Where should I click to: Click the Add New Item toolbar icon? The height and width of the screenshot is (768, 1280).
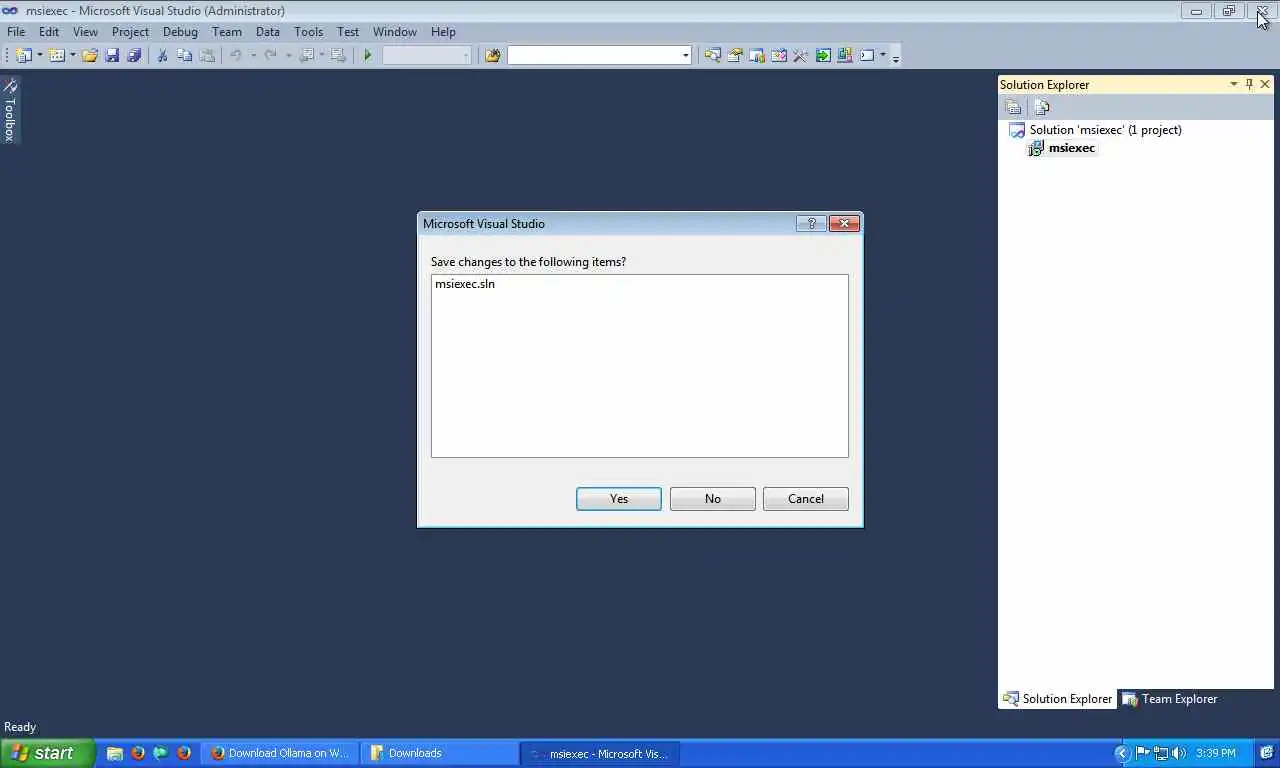57,55
